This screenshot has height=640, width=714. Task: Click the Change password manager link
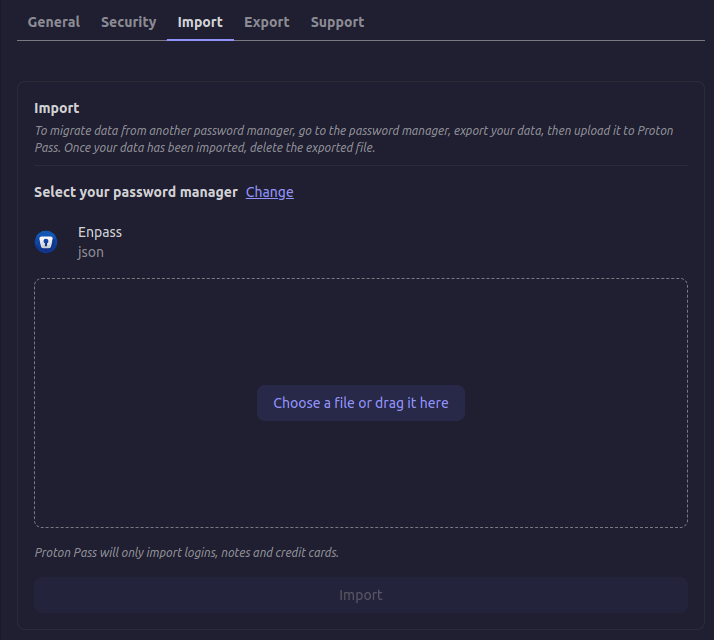(270, 192)
